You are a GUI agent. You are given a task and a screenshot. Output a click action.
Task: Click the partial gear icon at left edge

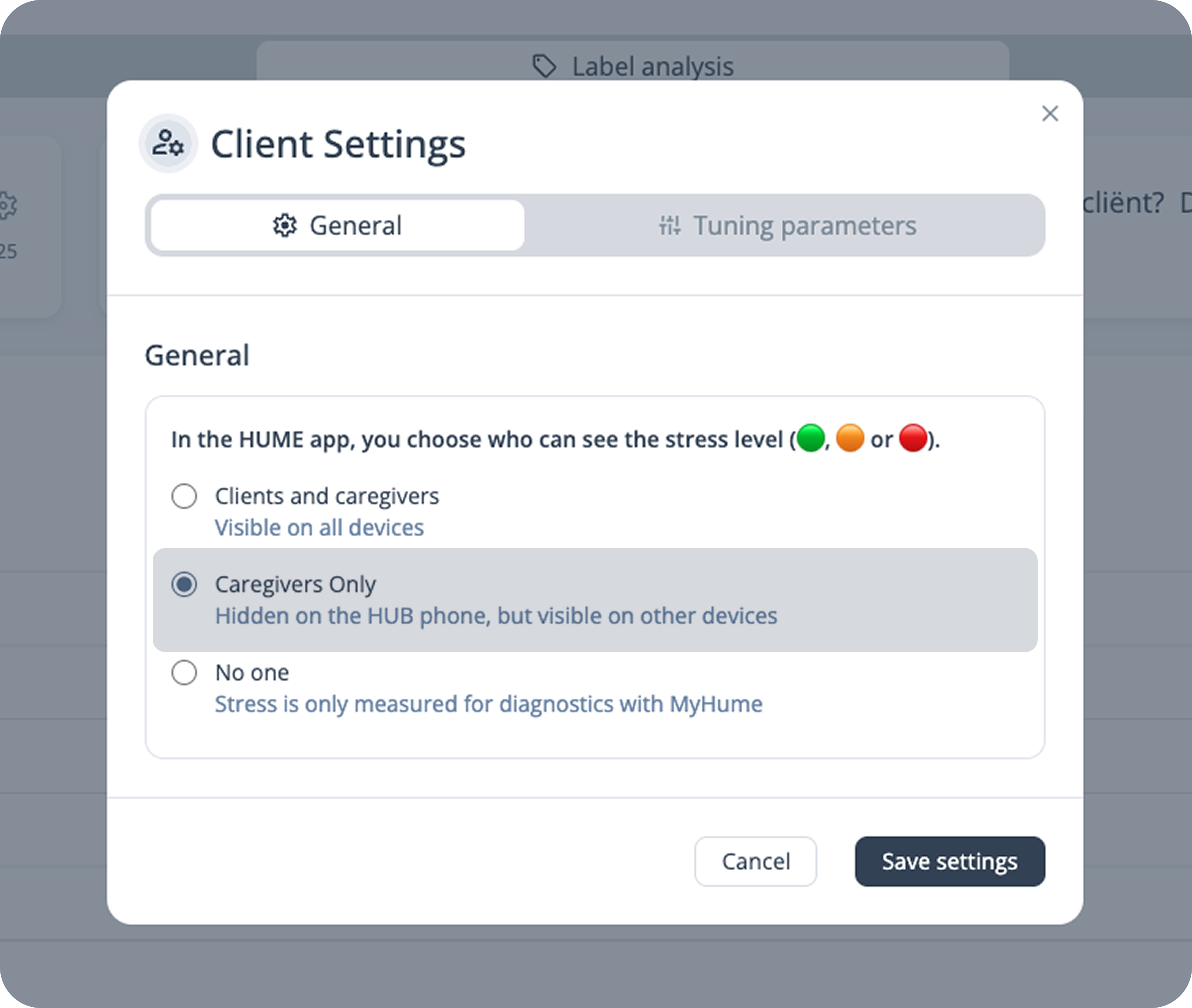tap(8, 205)
